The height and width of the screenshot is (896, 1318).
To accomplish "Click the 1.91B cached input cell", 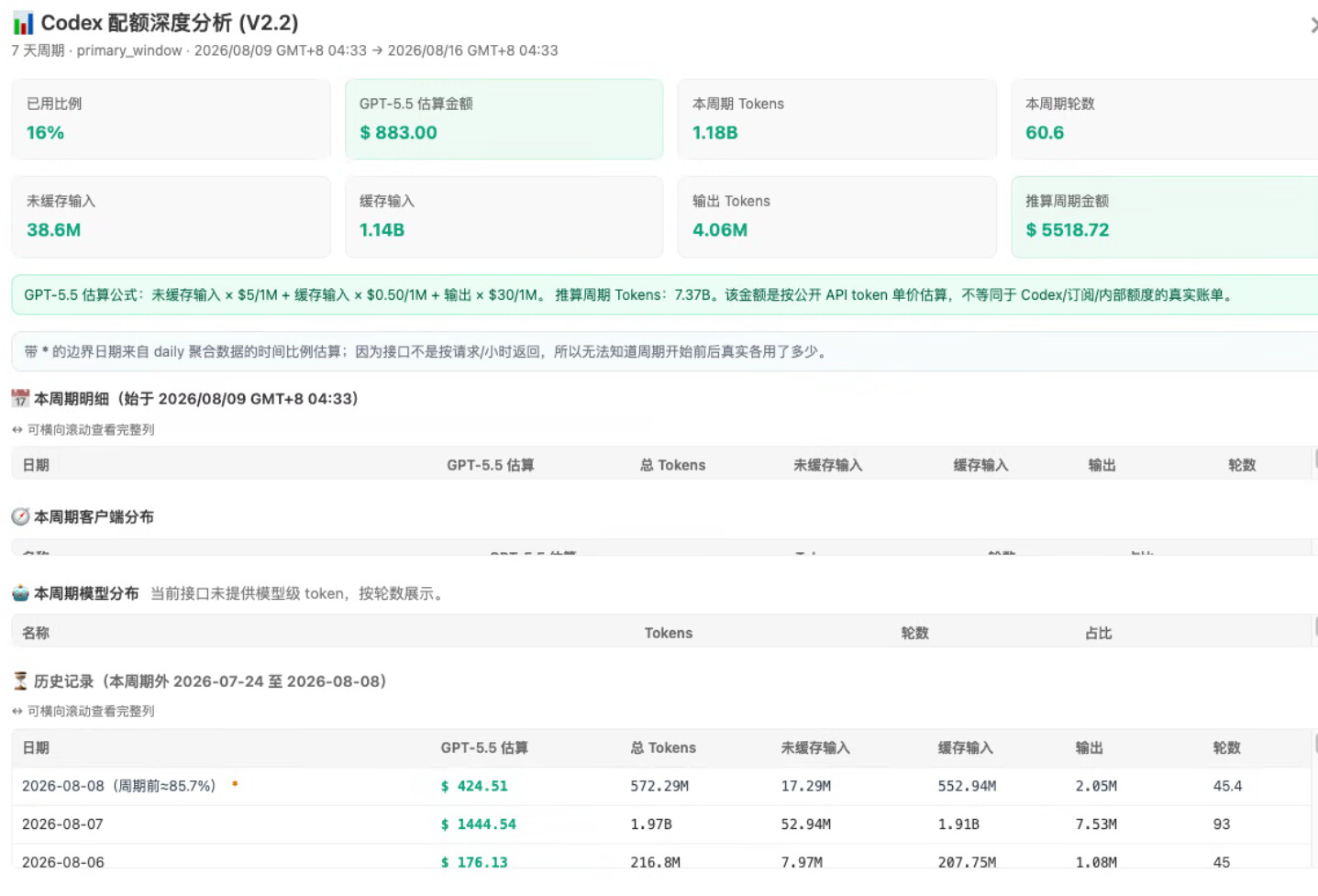I will [958, 824].
